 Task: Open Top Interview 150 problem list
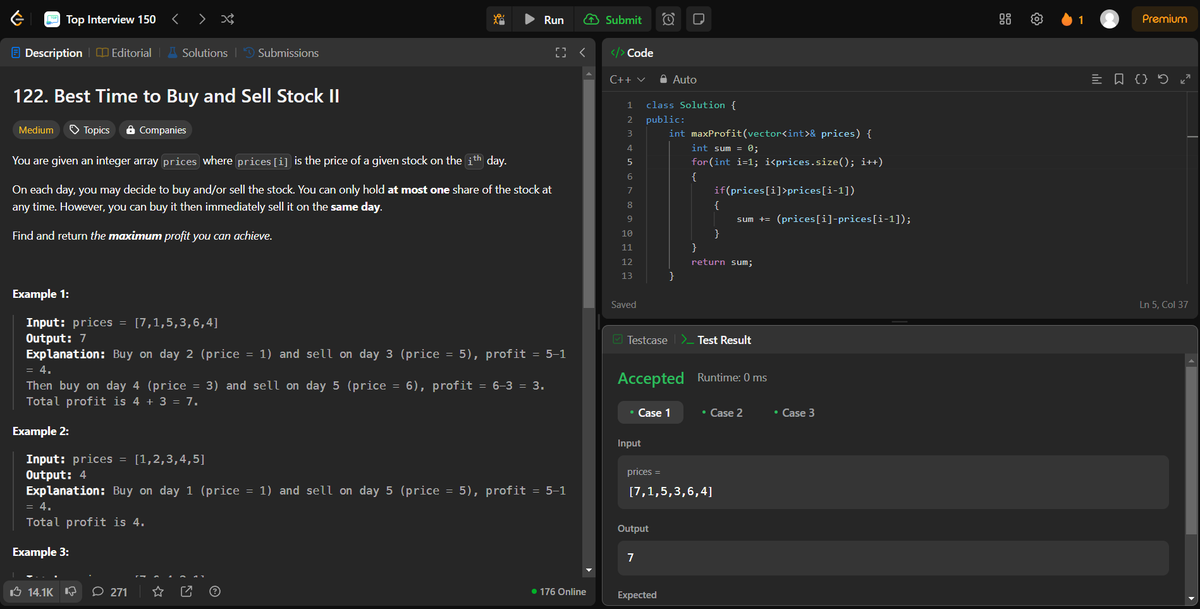point(99,20)
